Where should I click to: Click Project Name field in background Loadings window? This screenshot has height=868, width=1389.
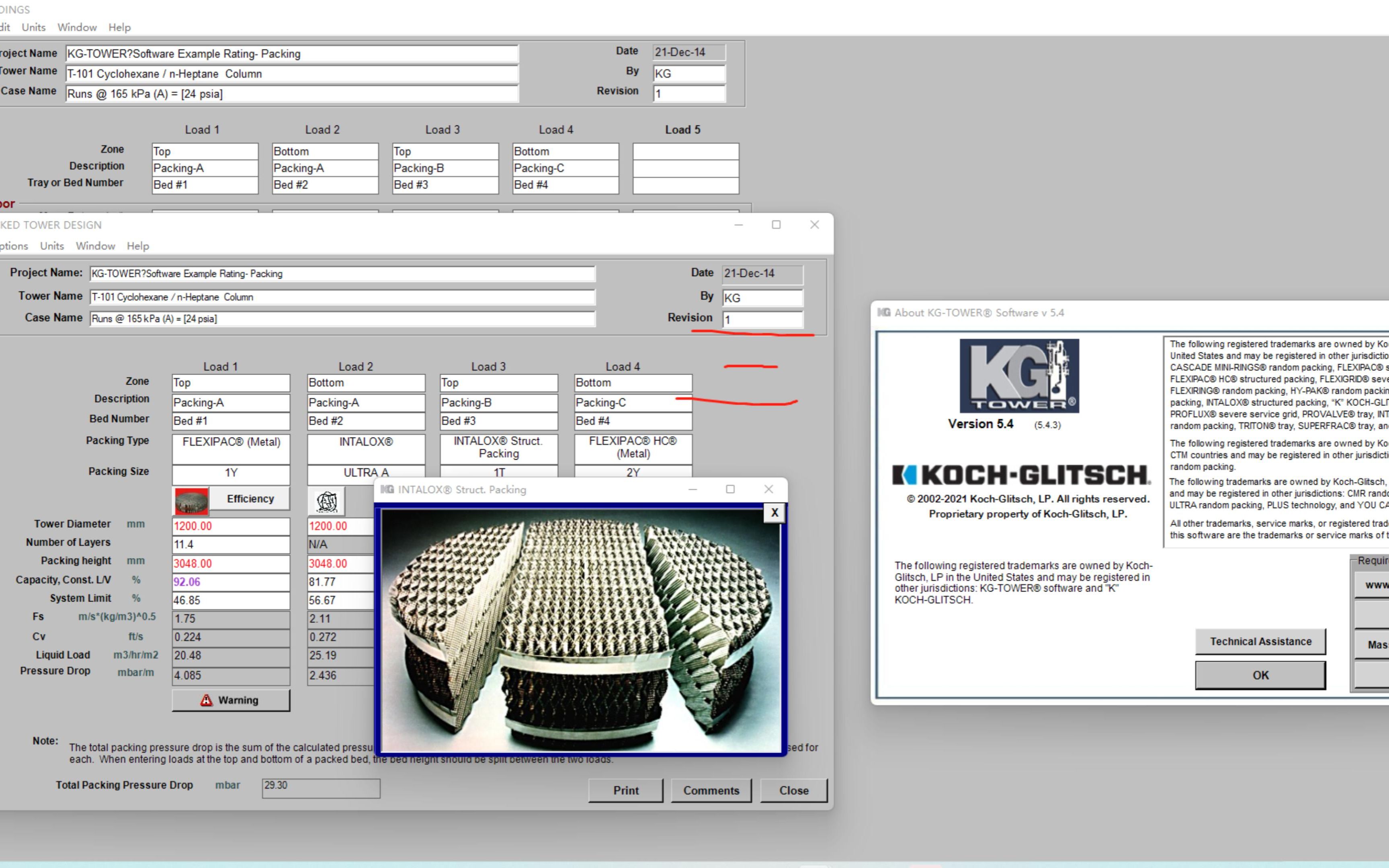(x=291, y=53)
